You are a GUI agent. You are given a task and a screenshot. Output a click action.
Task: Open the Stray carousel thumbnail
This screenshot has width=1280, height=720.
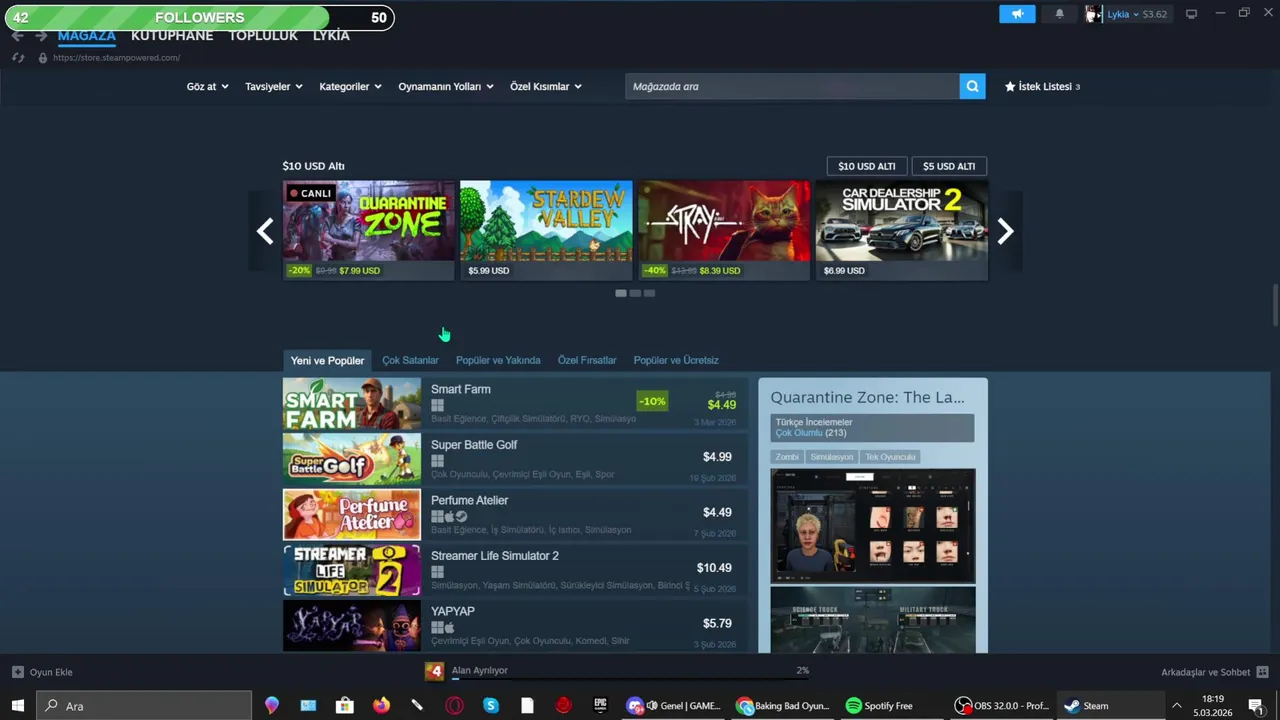[724, 230]
